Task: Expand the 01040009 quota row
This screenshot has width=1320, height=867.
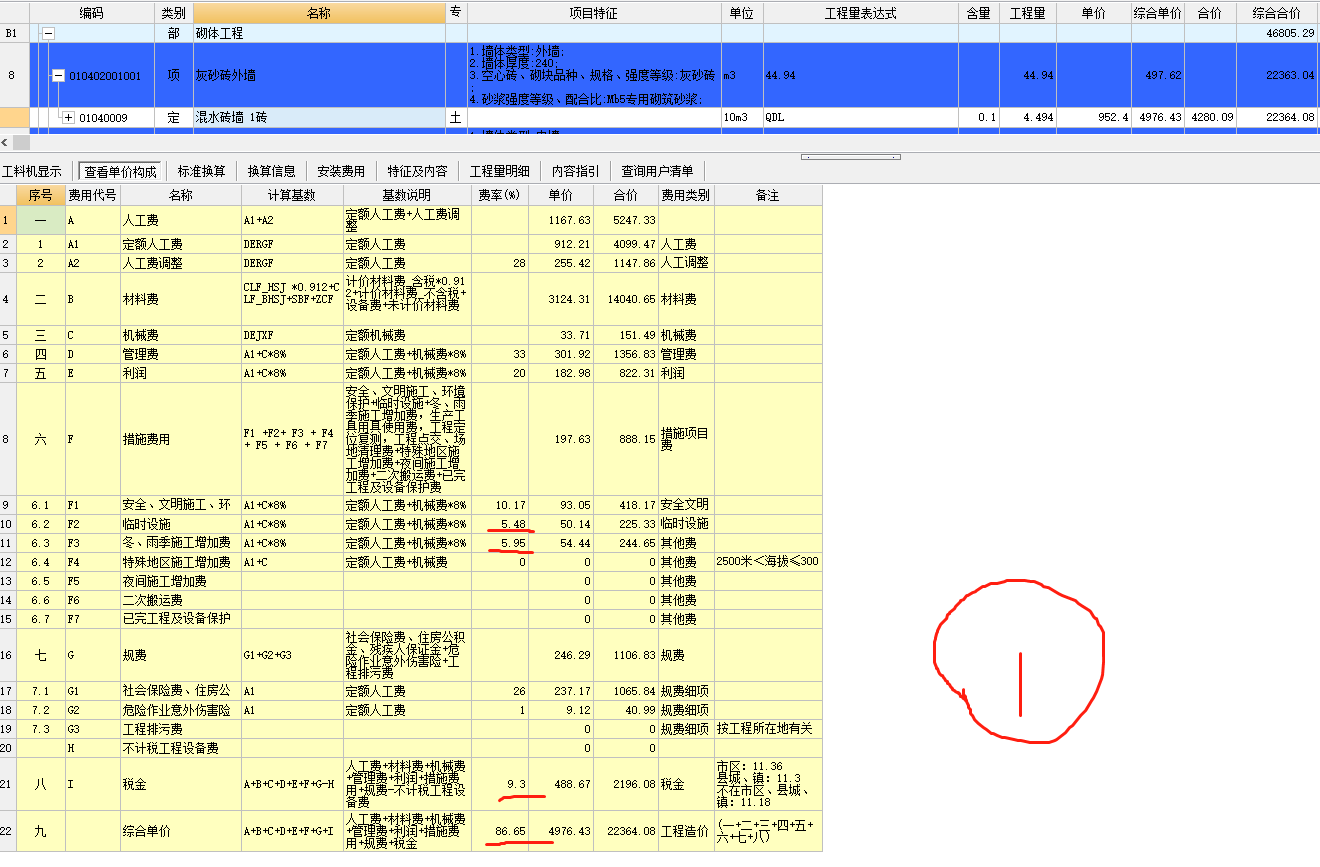Action: 69,118
